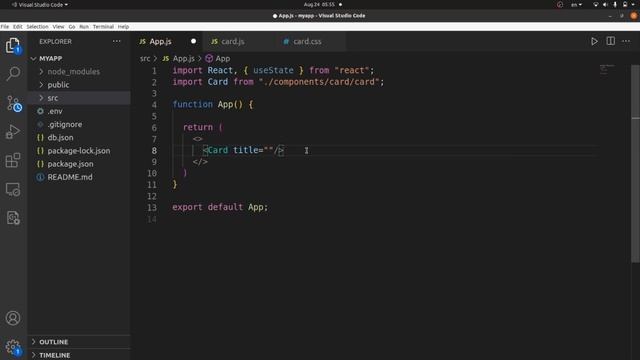Open the Source Control view
This screenshot has width=640, height=360.
tap(14, 104)
